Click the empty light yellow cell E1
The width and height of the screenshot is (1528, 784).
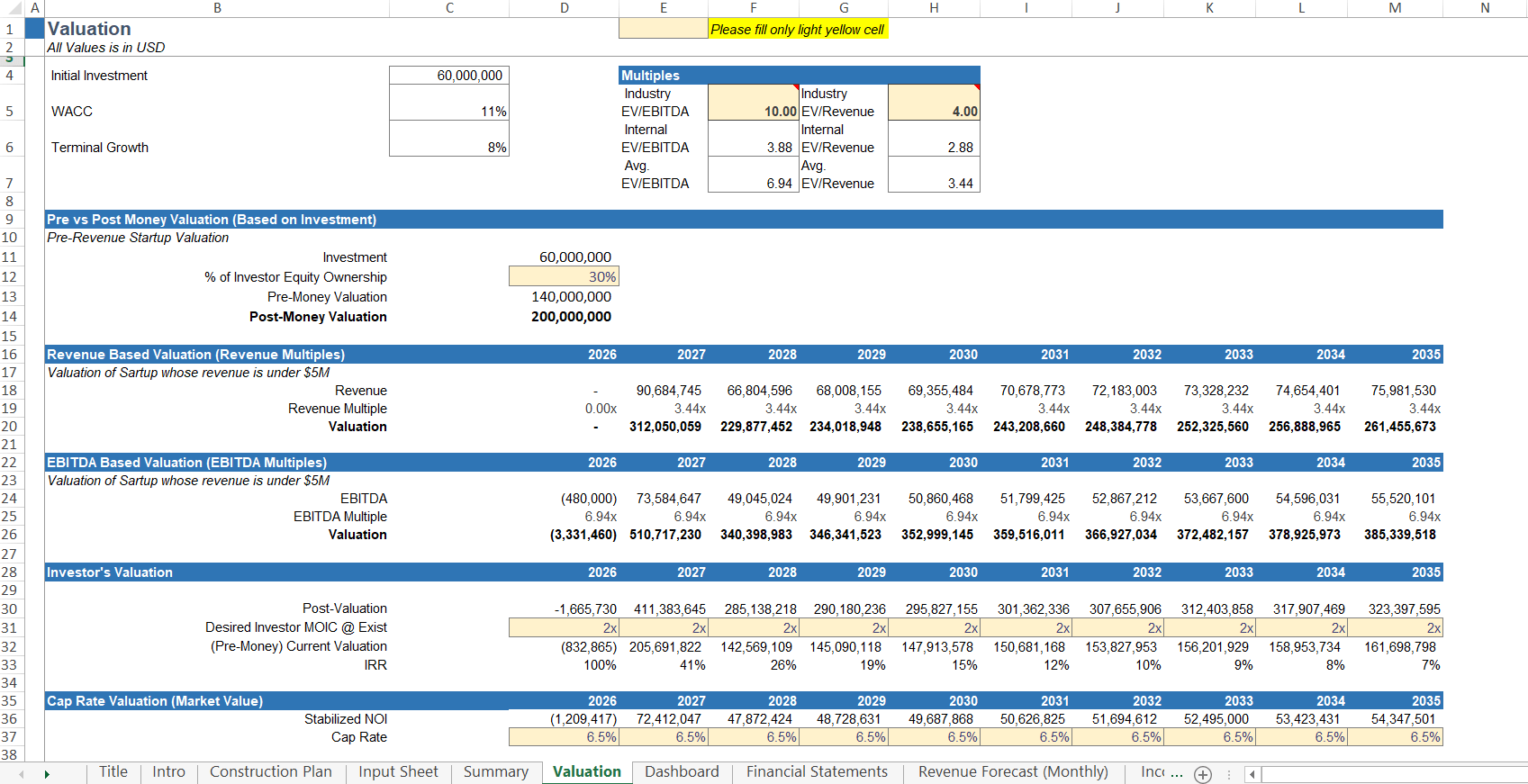tap(664, 29)
